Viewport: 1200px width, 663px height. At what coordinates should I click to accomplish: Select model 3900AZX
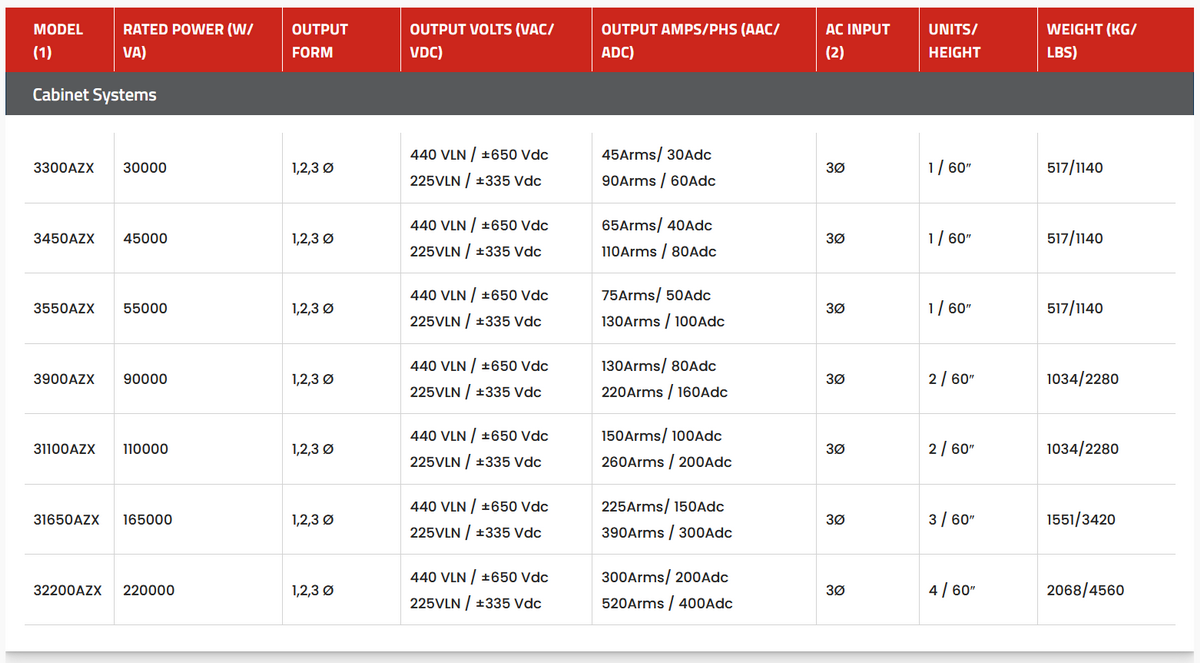(x=64, y=379)
